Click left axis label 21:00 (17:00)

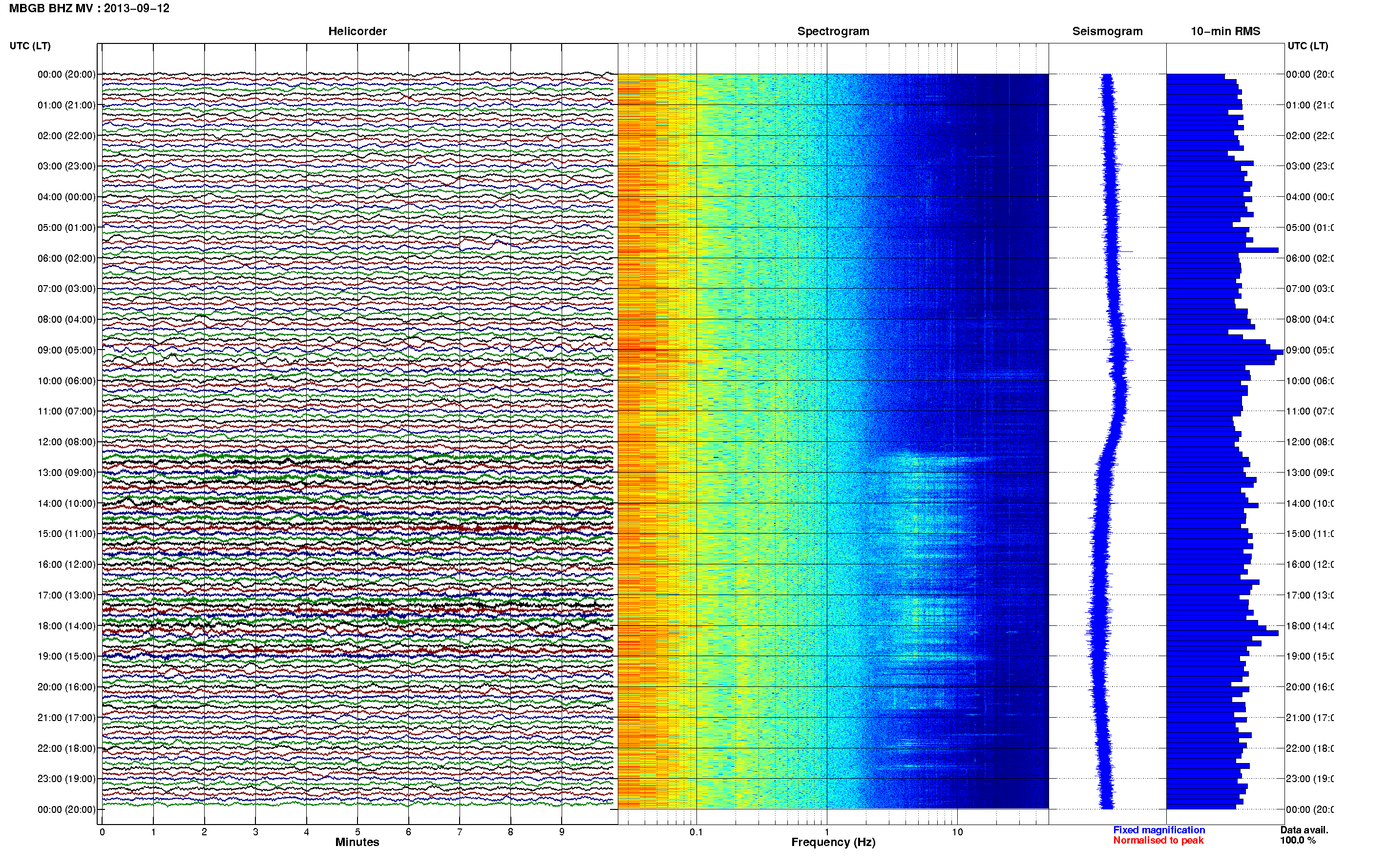click(66, 718)
